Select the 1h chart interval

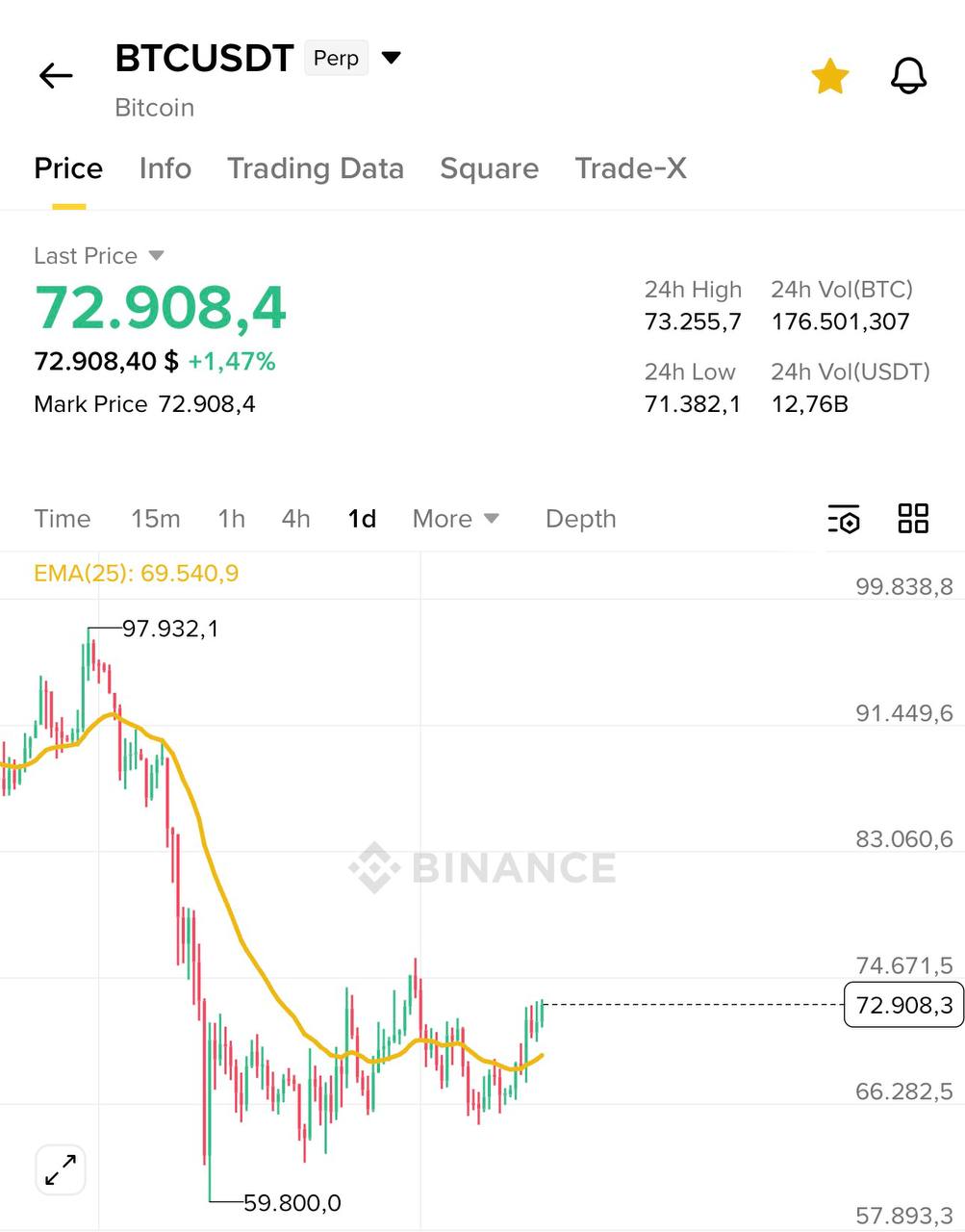tap(231, 519)
